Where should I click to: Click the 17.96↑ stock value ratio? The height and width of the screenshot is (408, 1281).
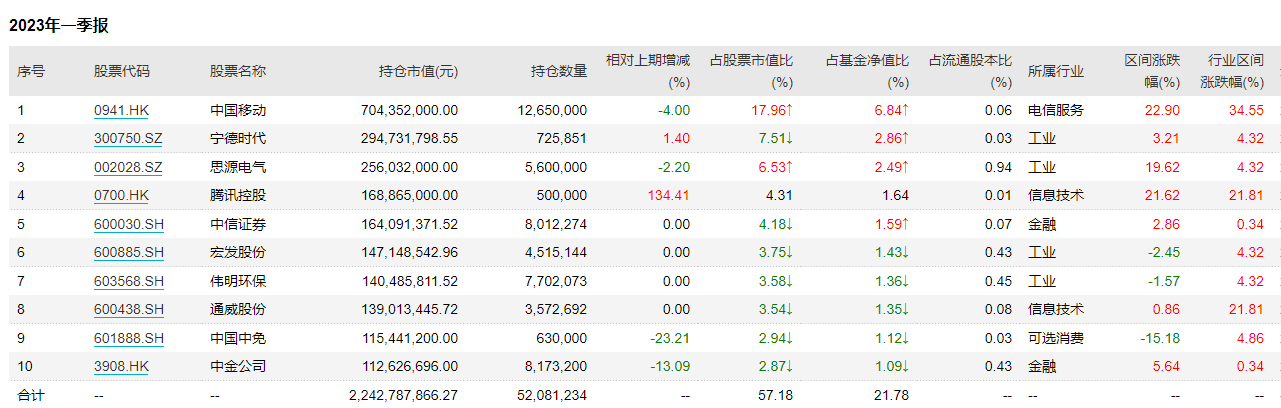773,110
